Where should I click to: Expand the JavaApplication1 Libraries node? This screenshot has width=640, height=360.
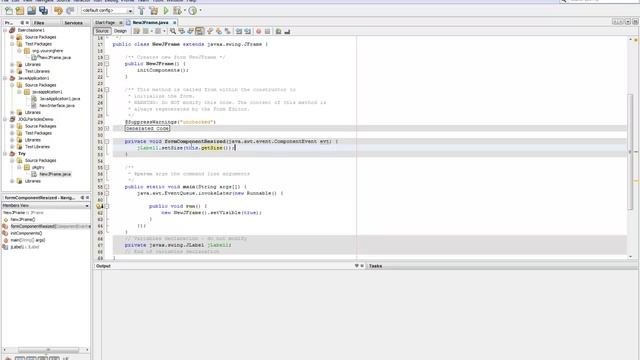pyautogui.click(x=12, y=112)
